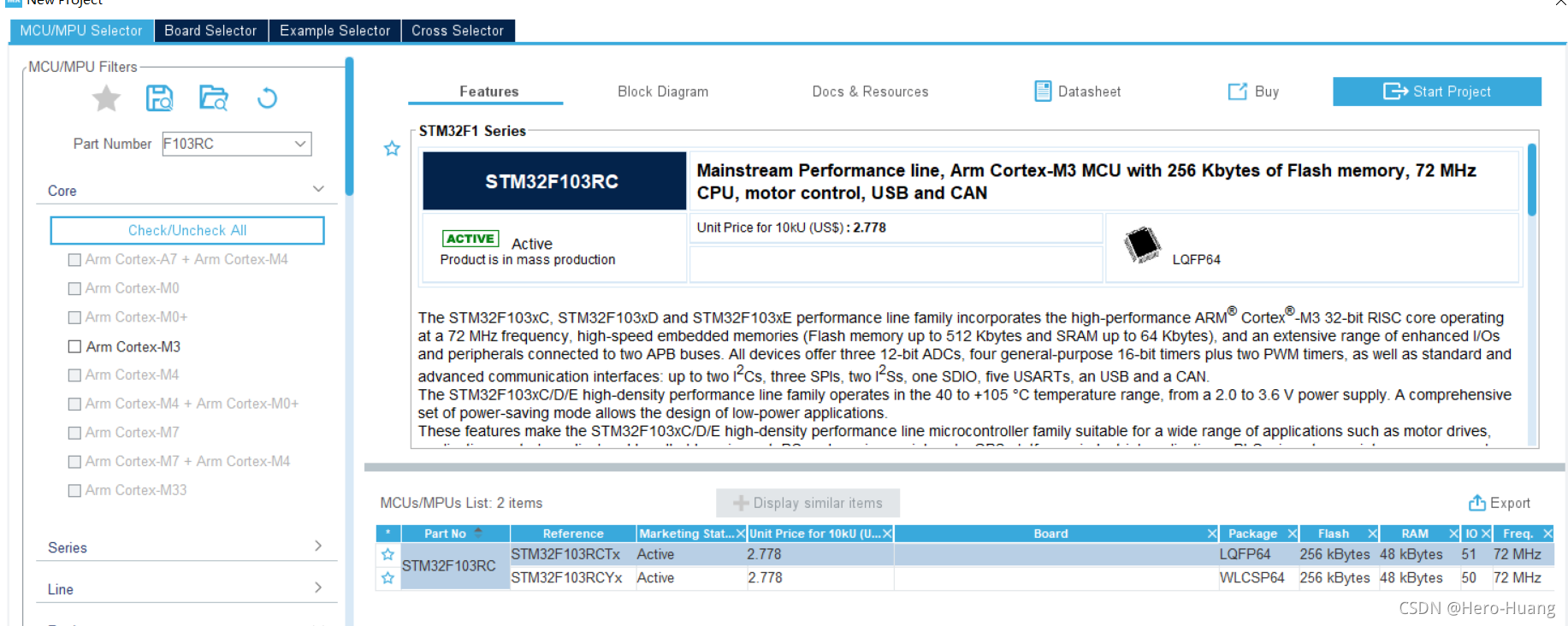
Task: Click Display similar items button
Action: pos(808,503)
